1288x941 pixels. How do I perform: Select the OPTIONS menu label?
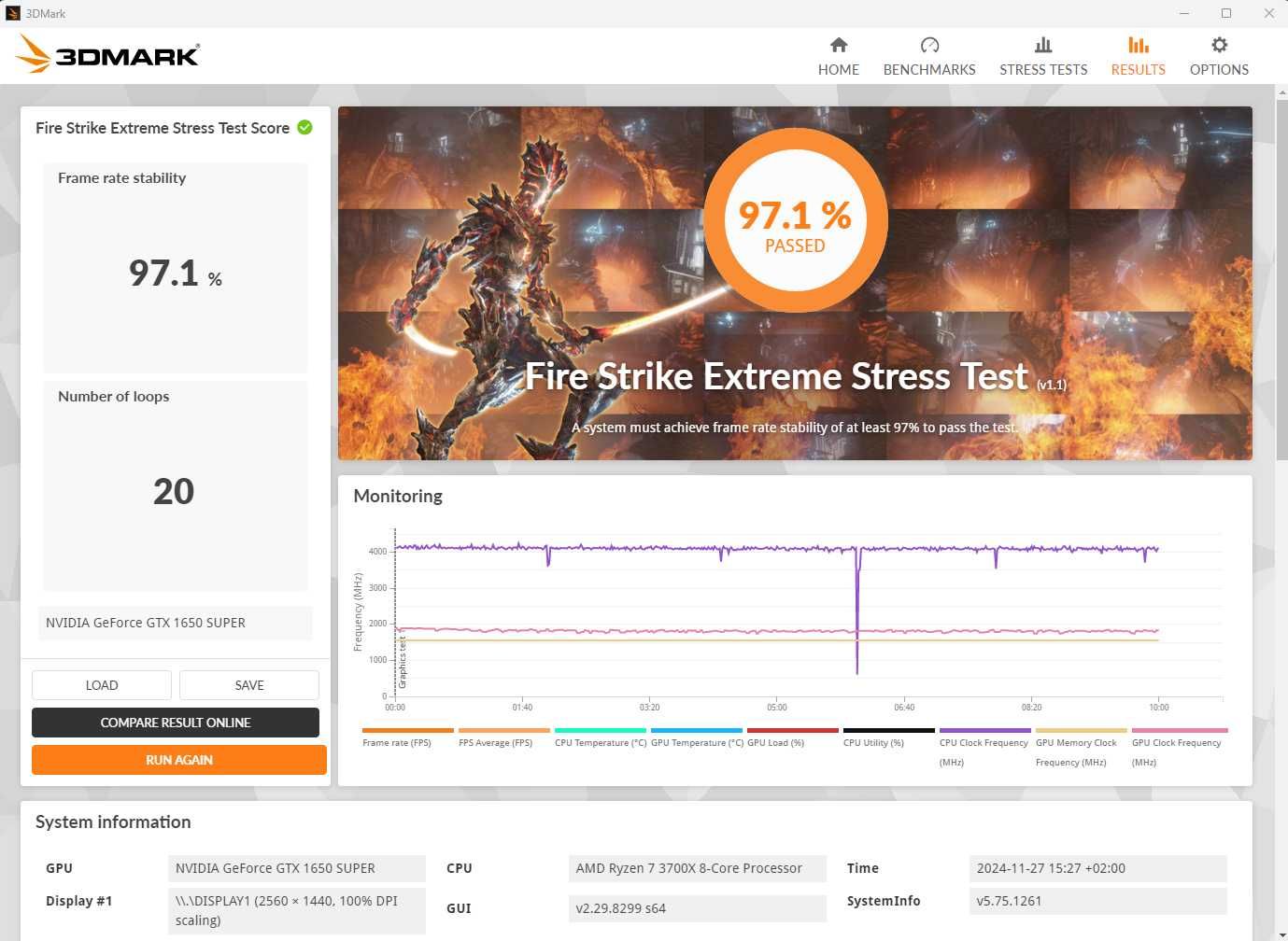coord(1219,70)
